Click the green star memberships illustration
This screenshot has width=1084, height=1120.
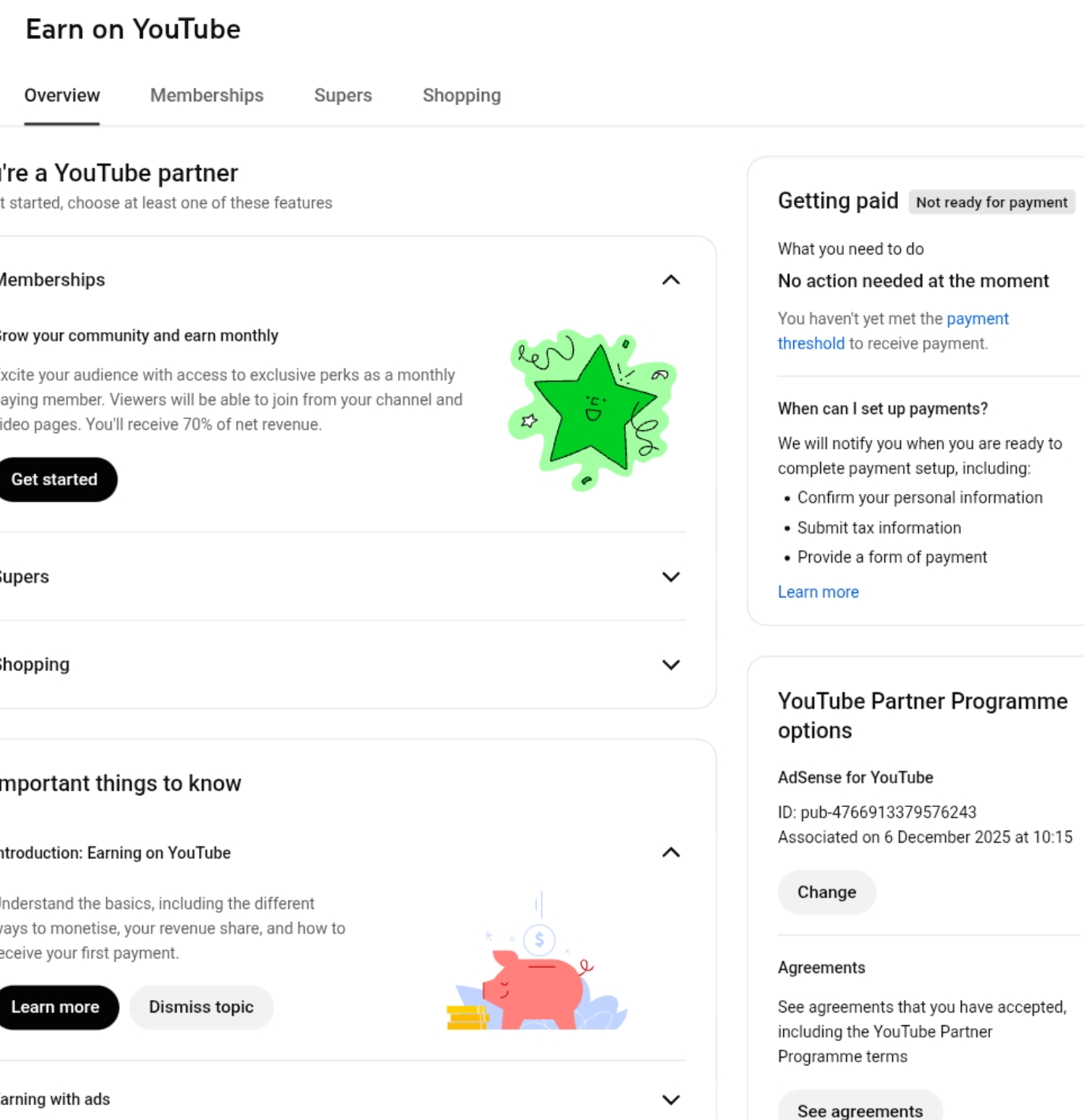[x=593, y=409]
